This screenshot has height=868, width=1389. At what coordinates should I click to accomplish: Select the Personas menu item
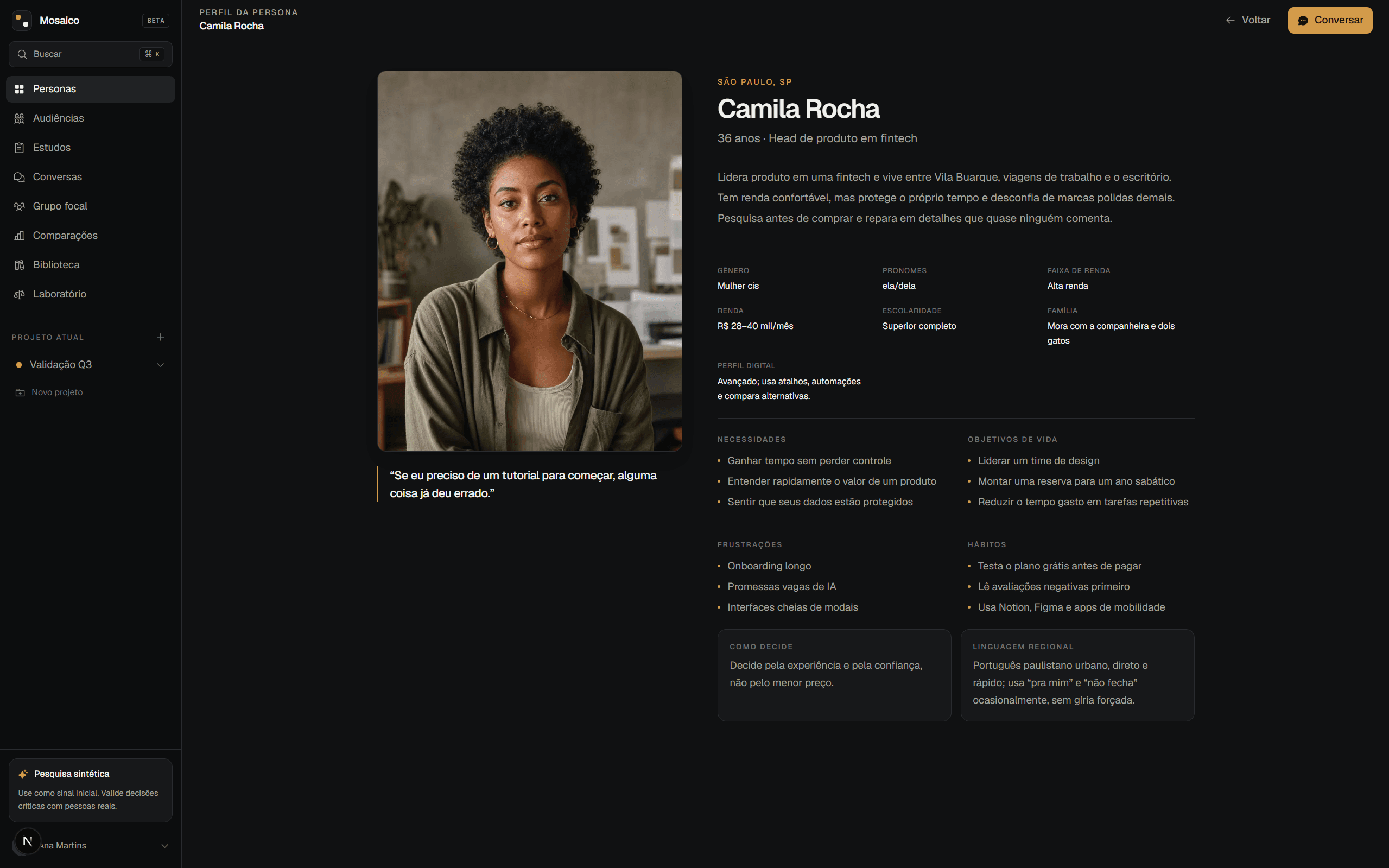(91, 89)
